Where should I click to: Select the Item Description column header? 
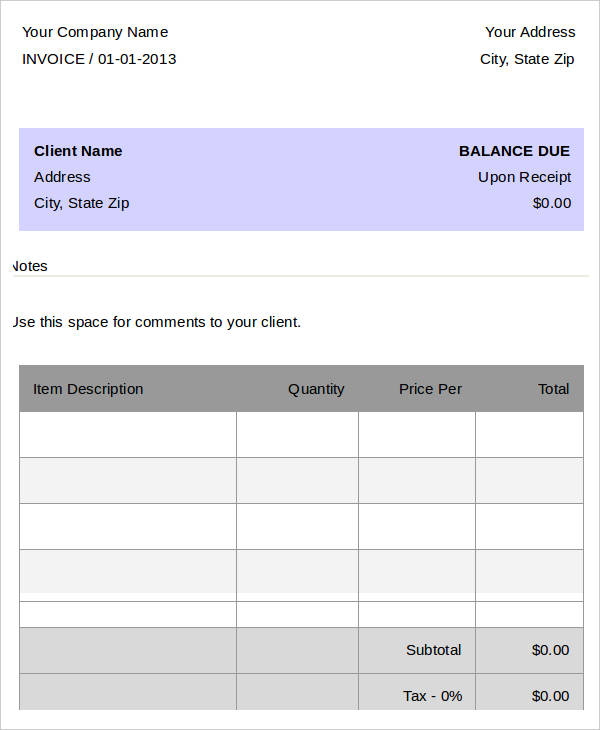tap(88, 389)
